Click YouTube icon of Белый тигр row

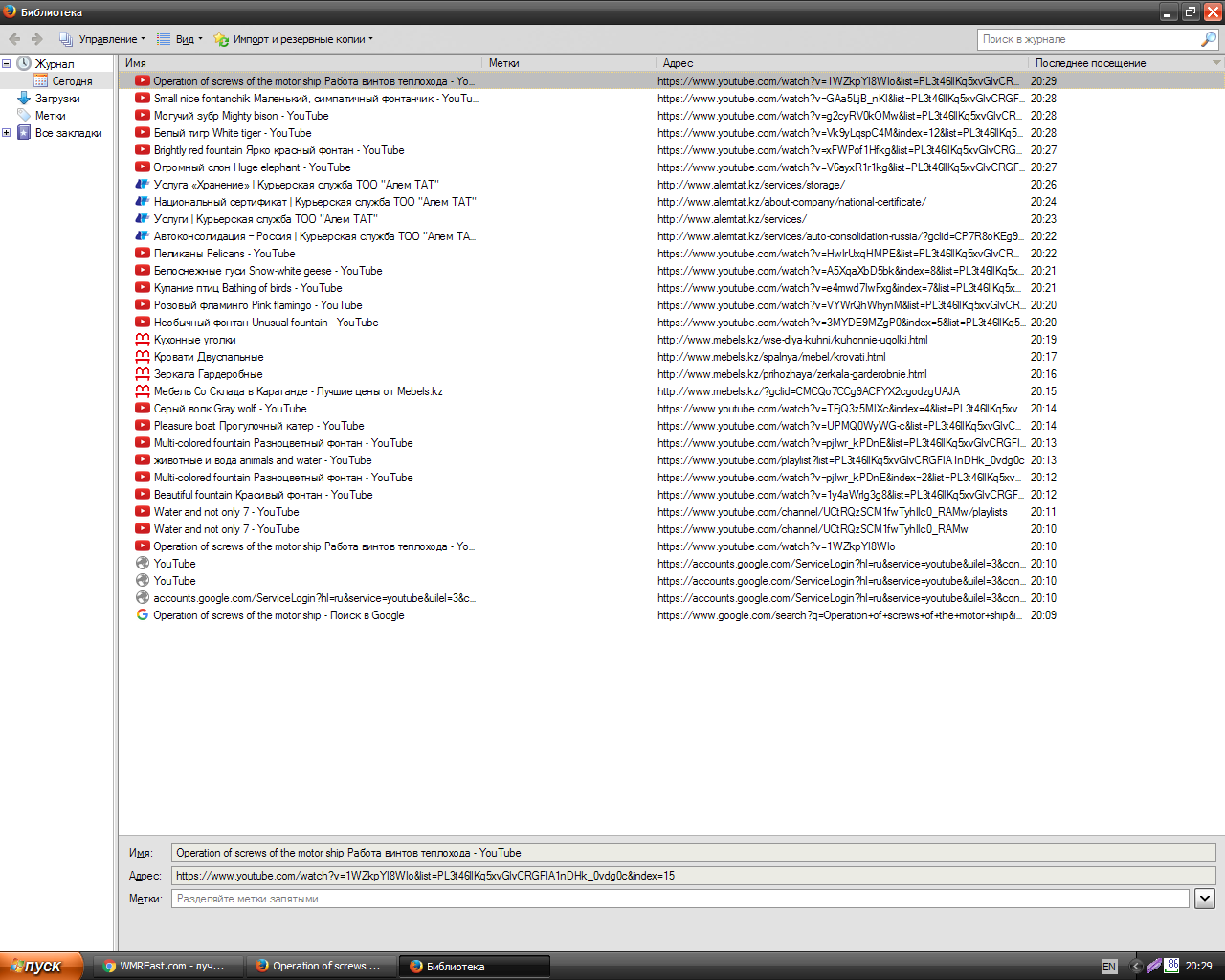pyautogui.click(x=143, y=133)
